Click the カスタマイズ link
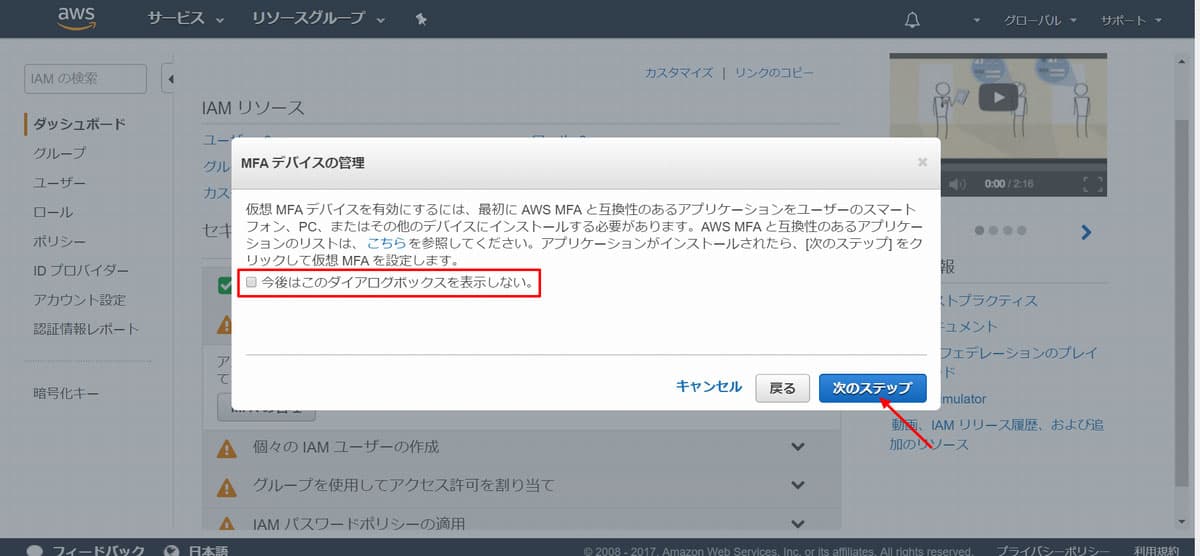This screenshot has width=1200, height=556. tap(679, 73)
